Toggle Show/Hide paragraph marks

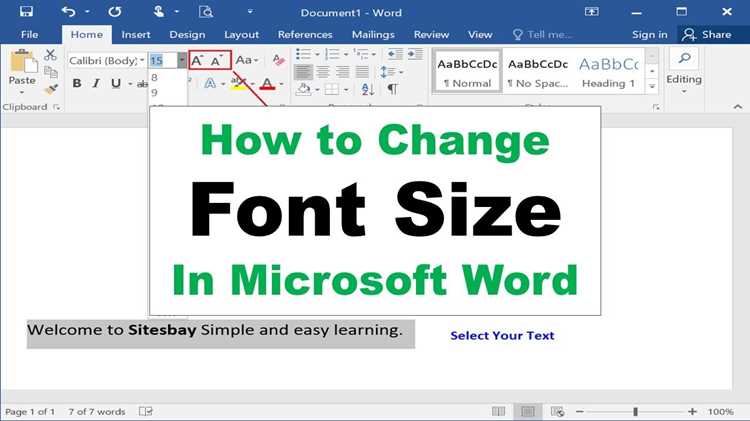coord(393,89)
